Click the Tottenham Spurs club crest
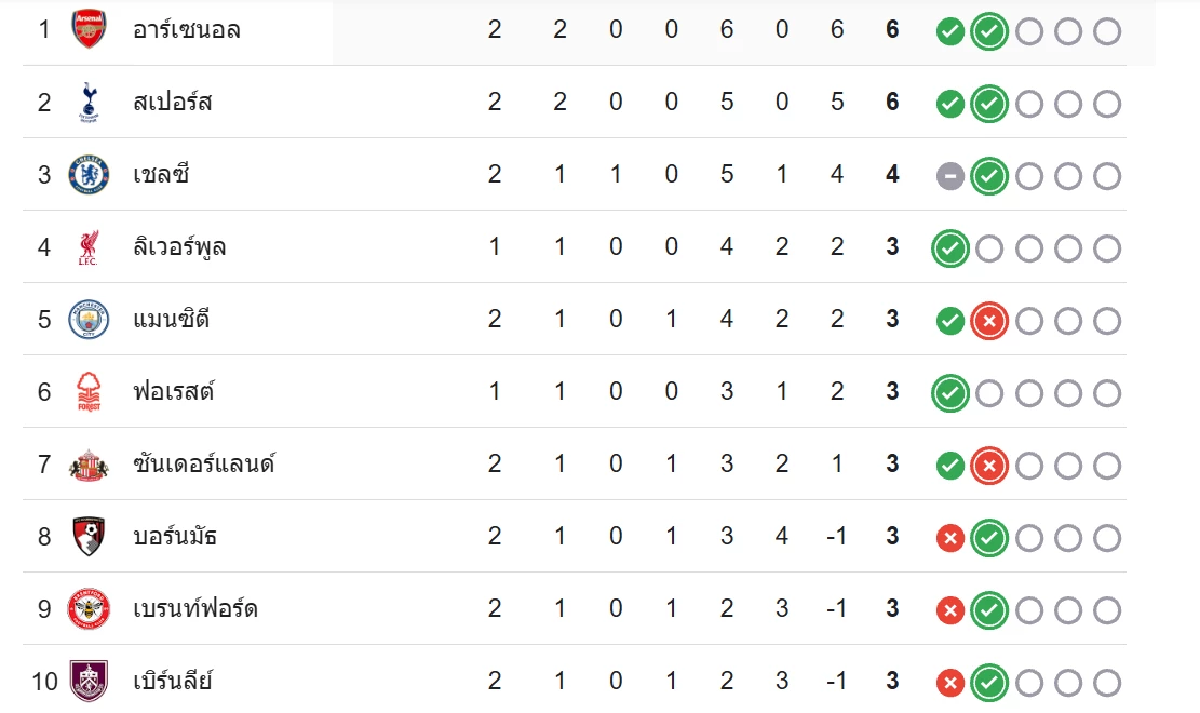Image resolution: width=1200 pixels, height=713 pixels. (x=88, y=102)
